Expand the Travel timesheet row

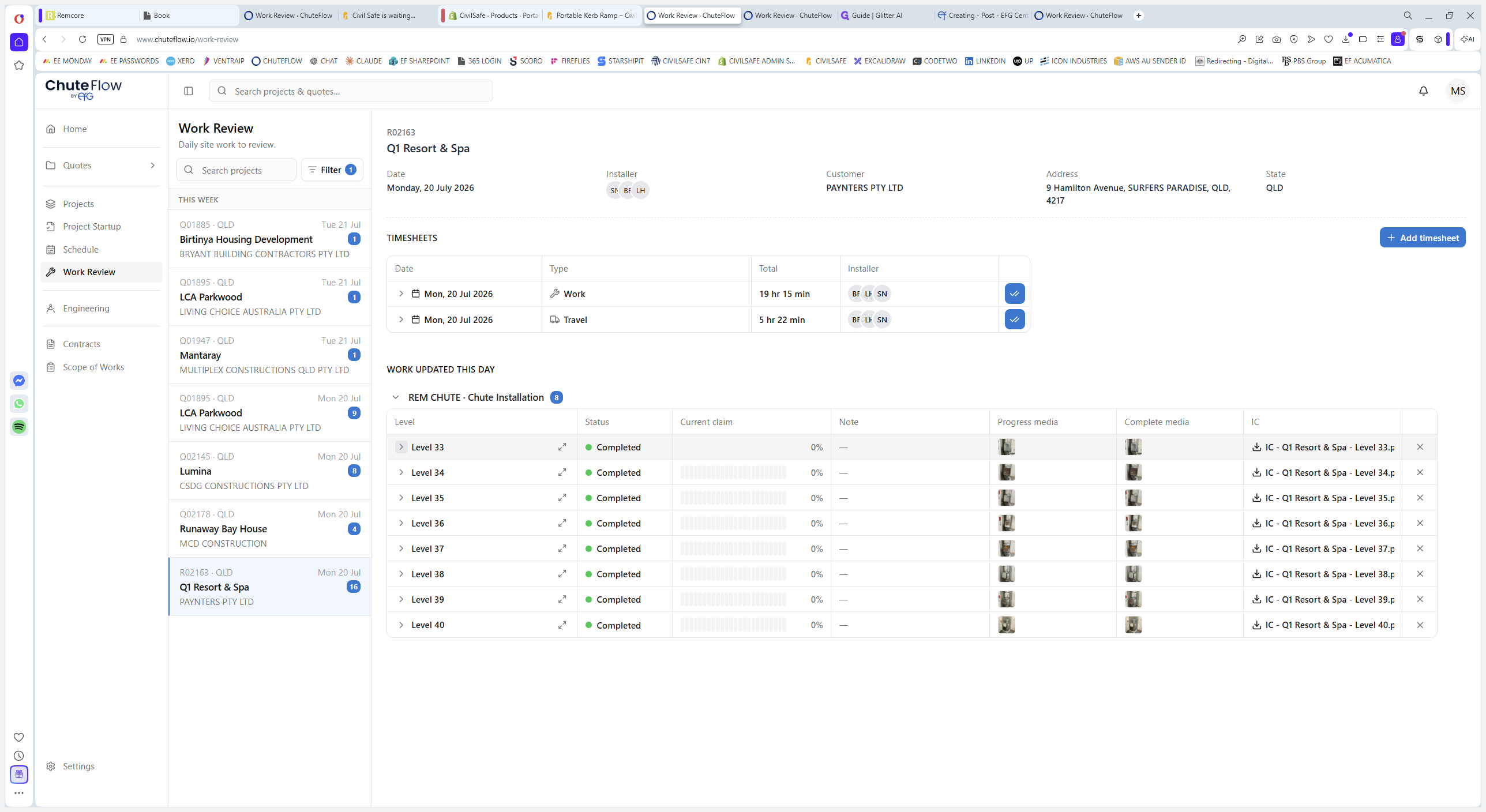tap(401, 319)
